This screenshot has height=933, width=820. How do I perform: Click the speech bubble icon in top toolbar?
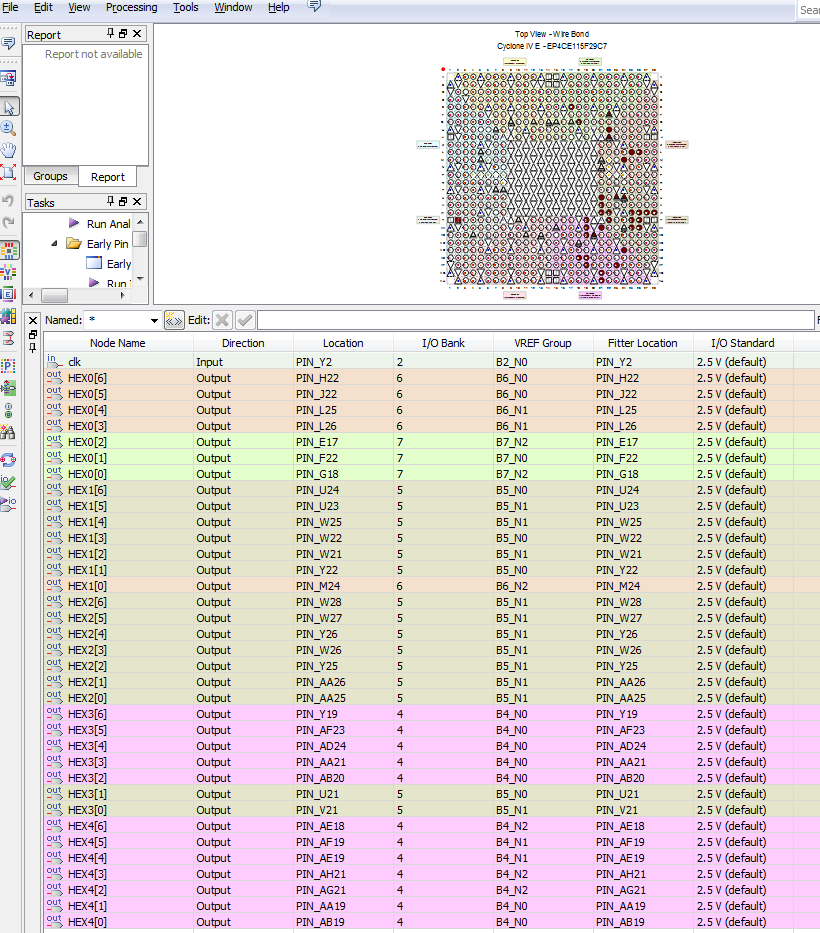point(314,7)
